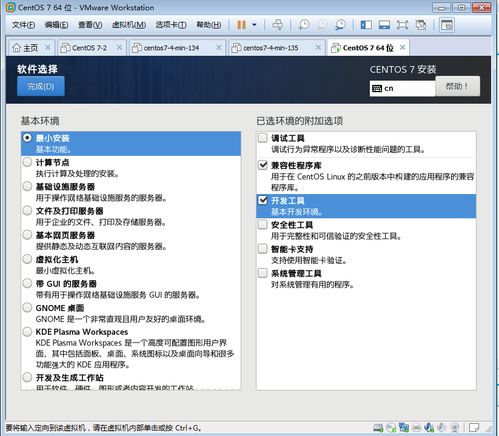
Task: Click the cn keyboard layout field
Action: coord(402,88)
